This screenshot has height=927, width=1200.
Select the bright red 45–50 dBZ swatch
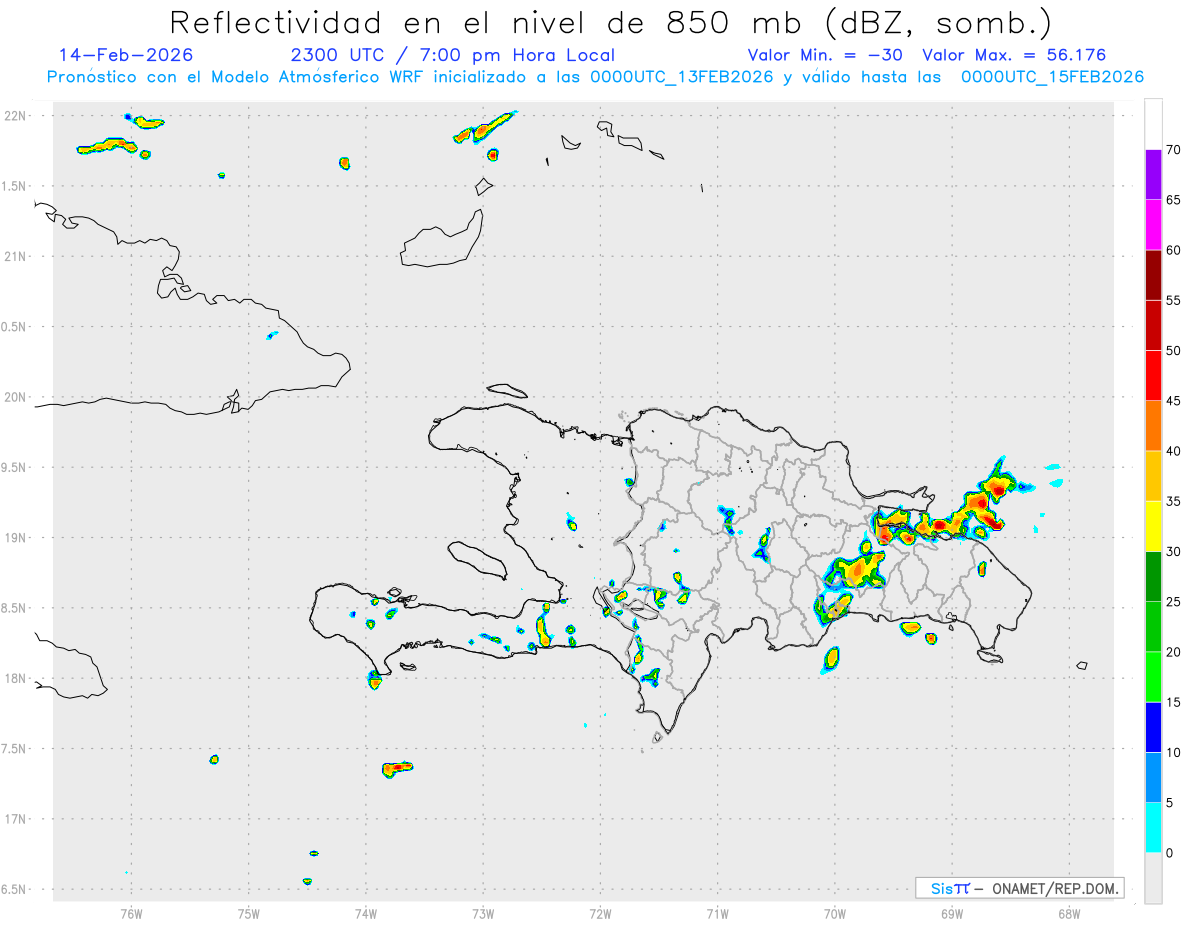click(x=1153, y=375)
